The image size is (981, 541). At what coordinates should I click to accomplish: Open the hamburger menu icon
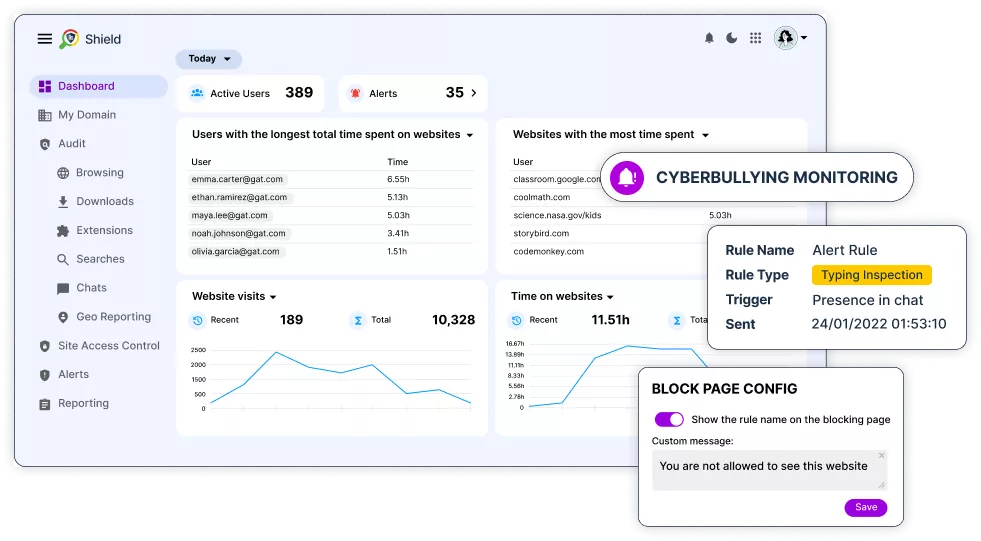pos(44,39)
